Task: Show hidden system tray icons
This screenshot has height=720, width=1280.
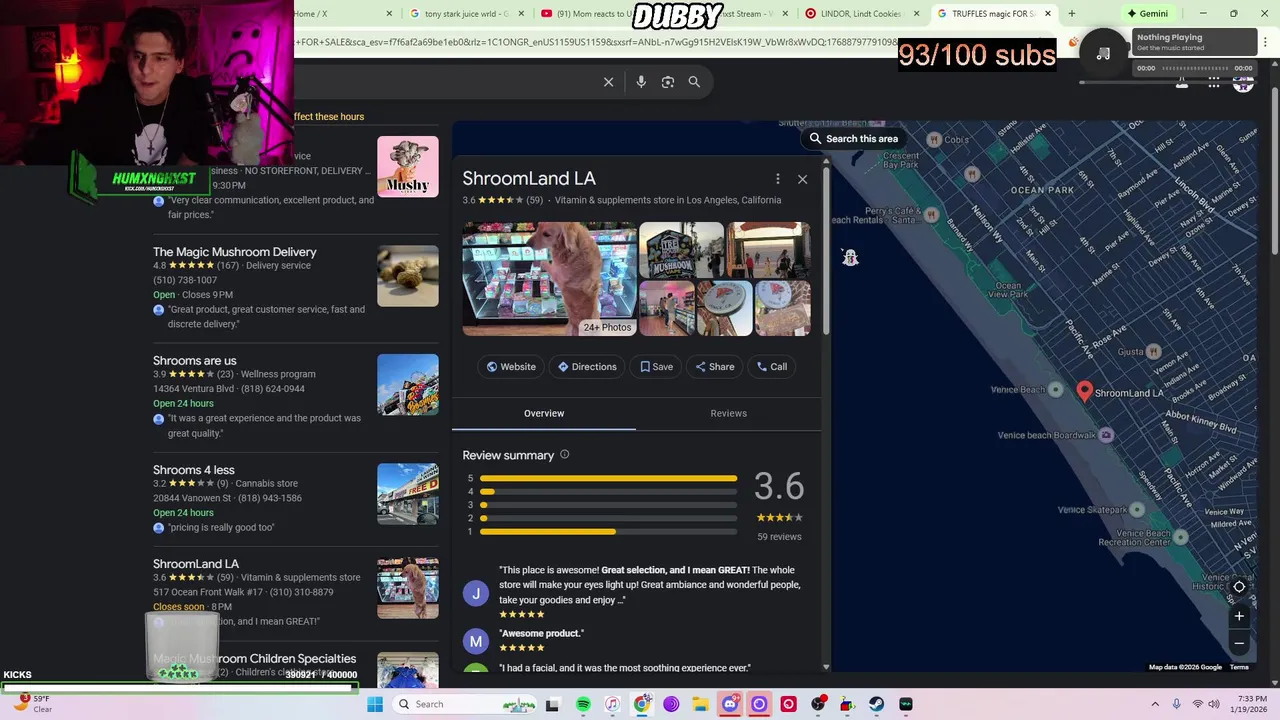Action: coord(1155,704)
